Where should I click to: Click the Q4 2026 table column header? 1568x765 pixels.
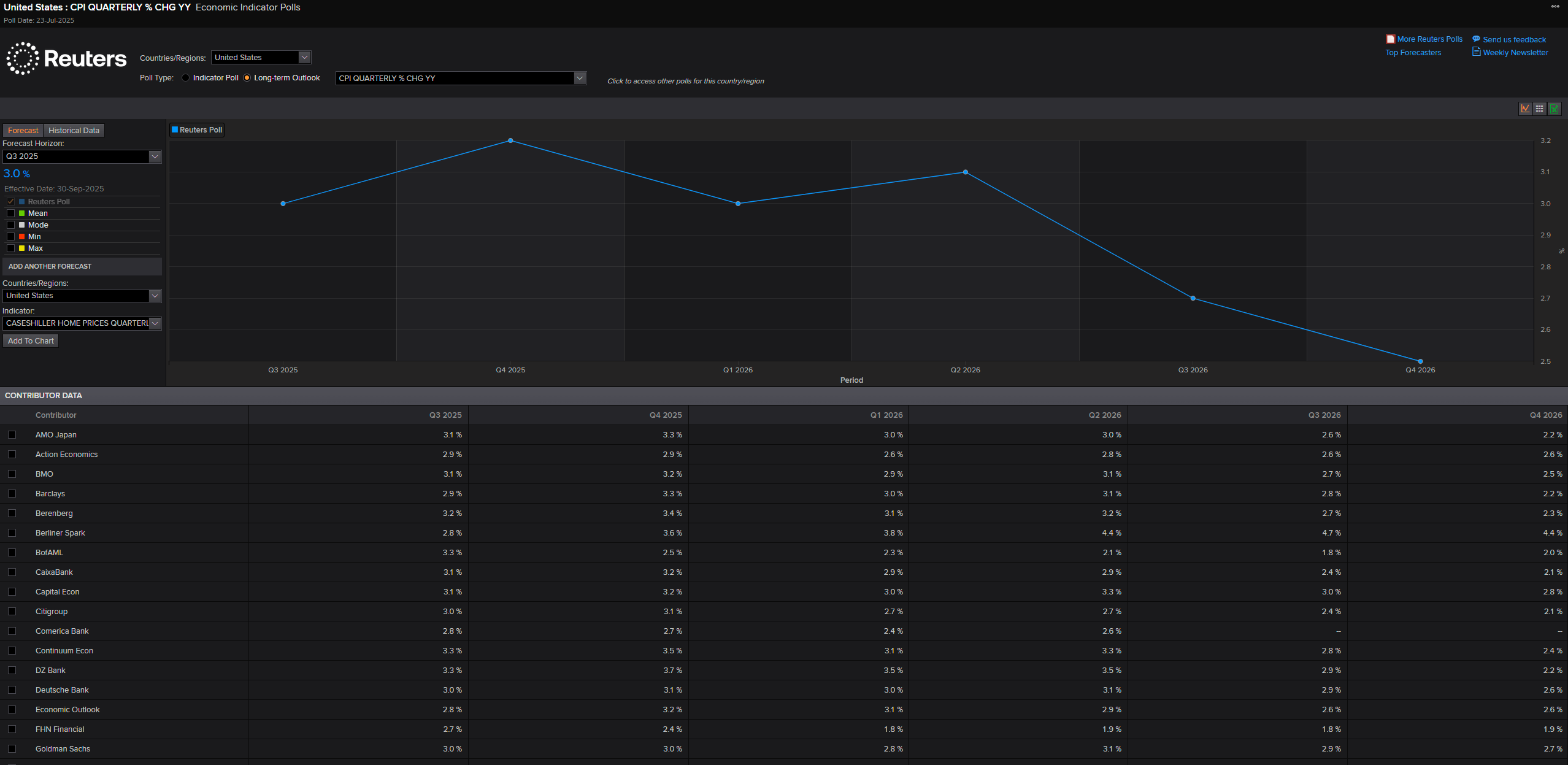click(x=1546, y=415)
